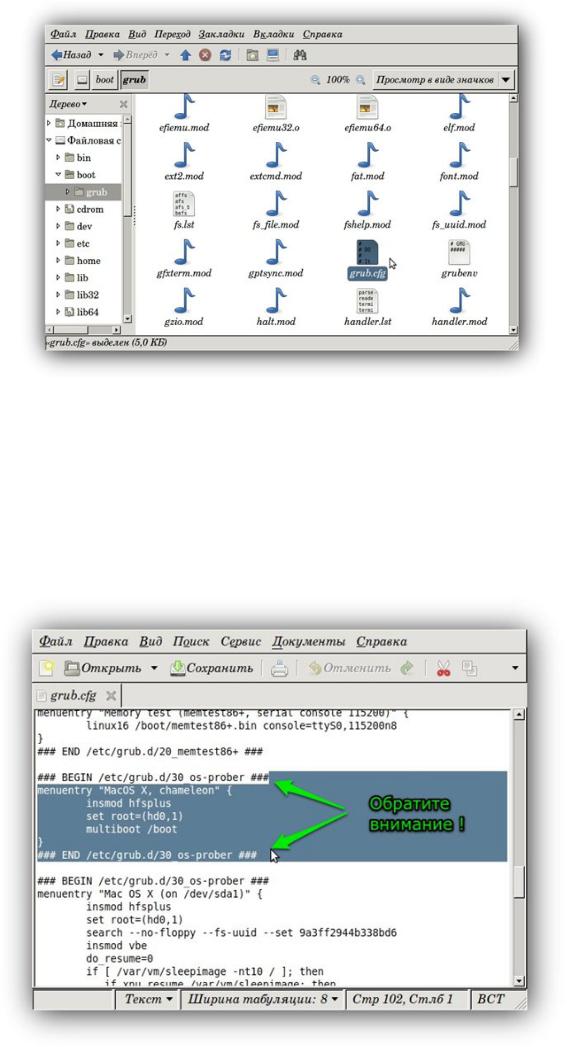Viewport: 567px width, 1047px height.
Task: Click print icon in editor toolbar
Action: tap(279, 668)
